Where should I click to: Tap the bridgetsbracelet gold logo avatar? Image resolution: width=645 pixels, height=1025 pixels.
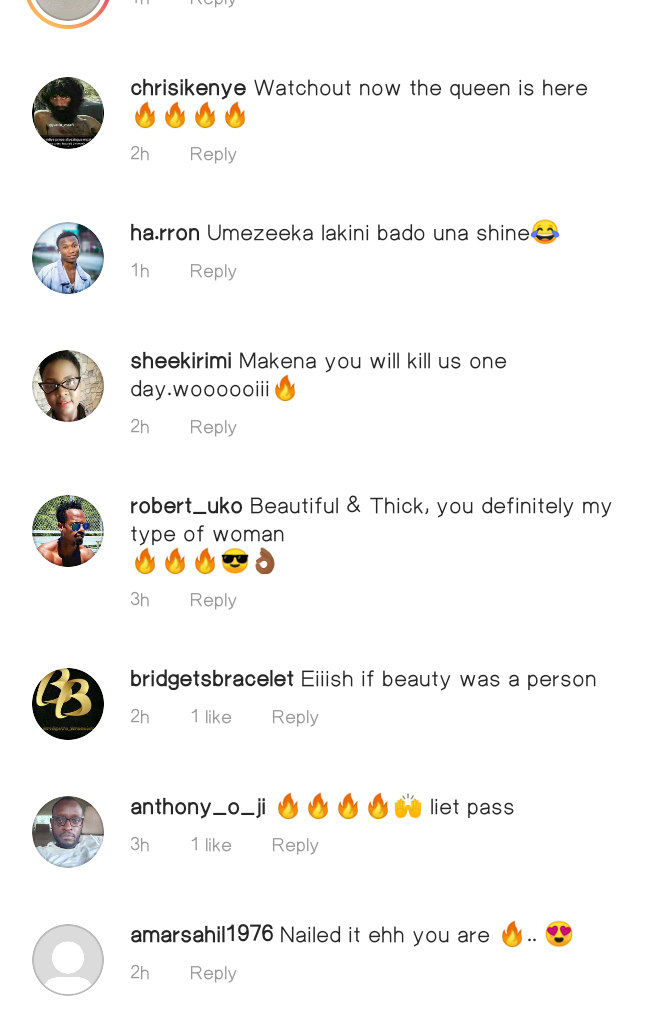pos(68,704)
